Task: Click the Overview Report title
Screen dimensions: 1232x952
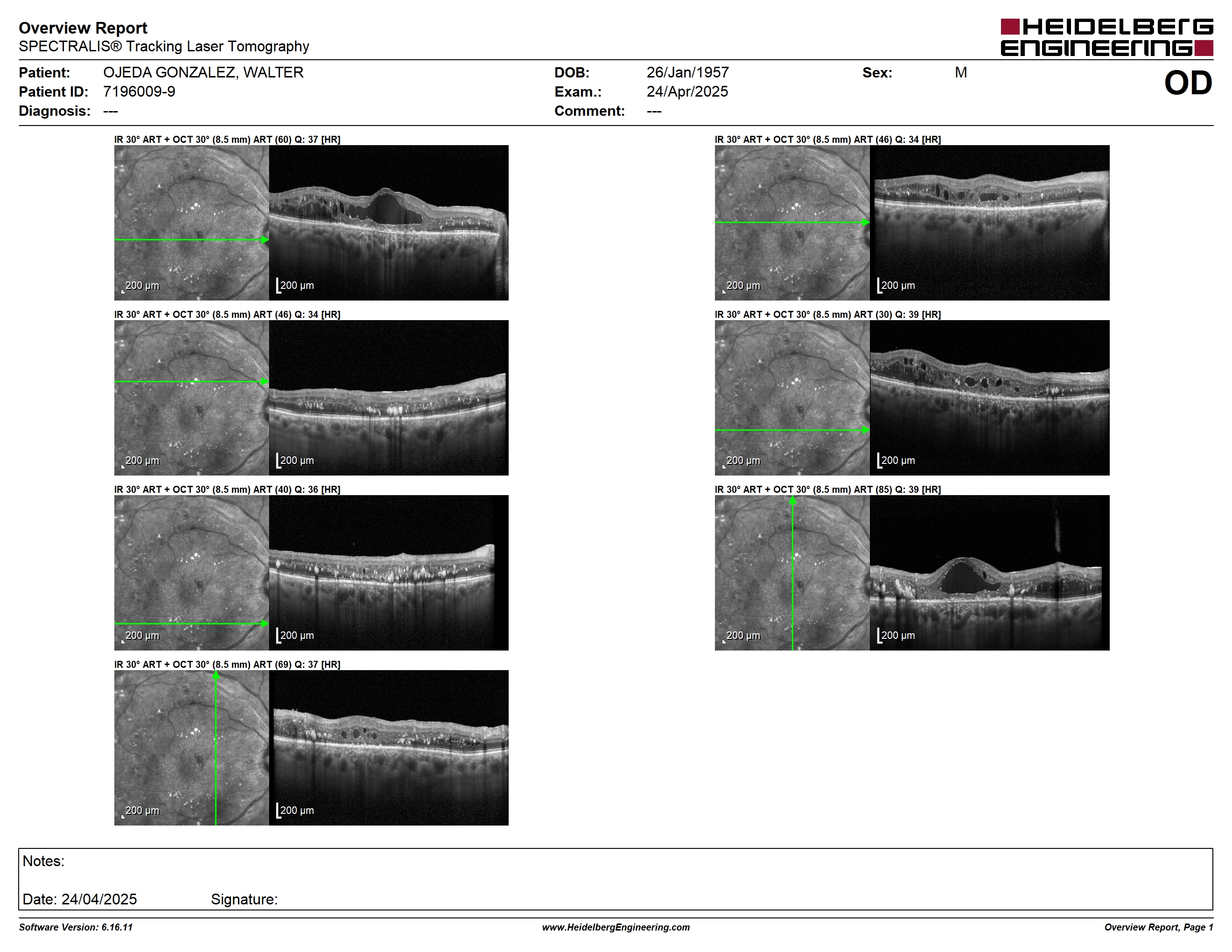Action: pyautogui.click(x=83, y=28)
